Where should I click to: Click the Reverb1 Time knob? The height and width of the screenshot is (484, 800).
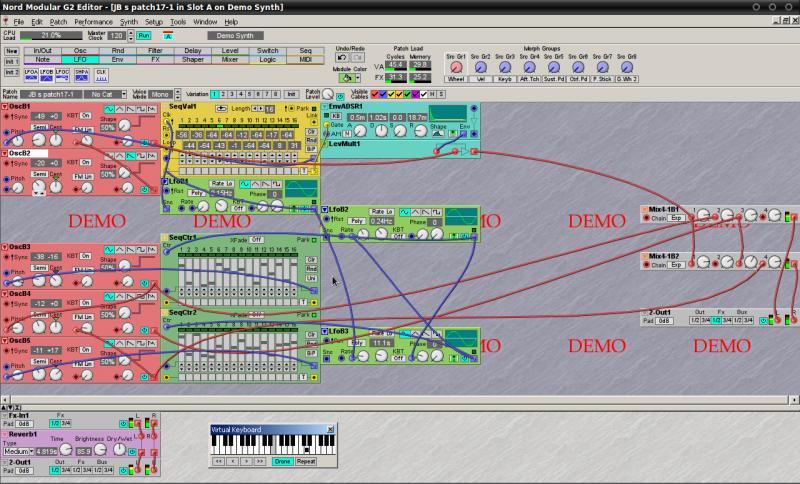[x=66, y=449]
